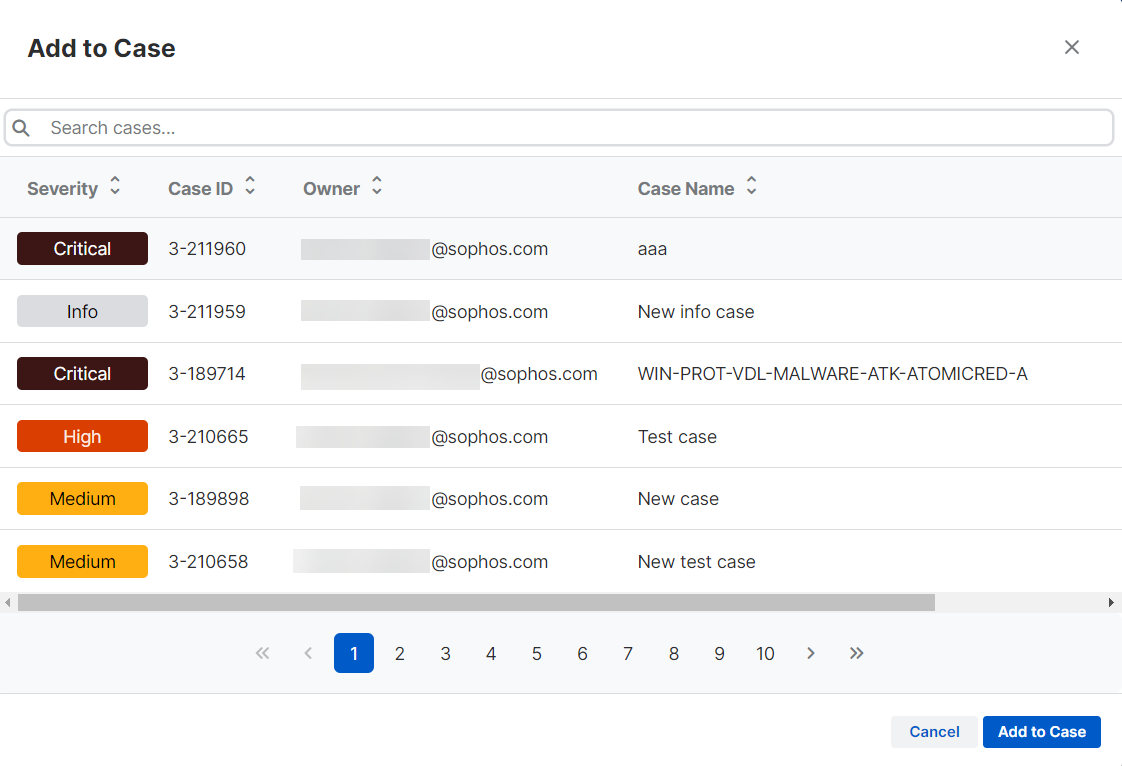The height and width of the screenshot is (766, 1122).
Task: Select case 3-211960 named aaa
Action: 652,249
